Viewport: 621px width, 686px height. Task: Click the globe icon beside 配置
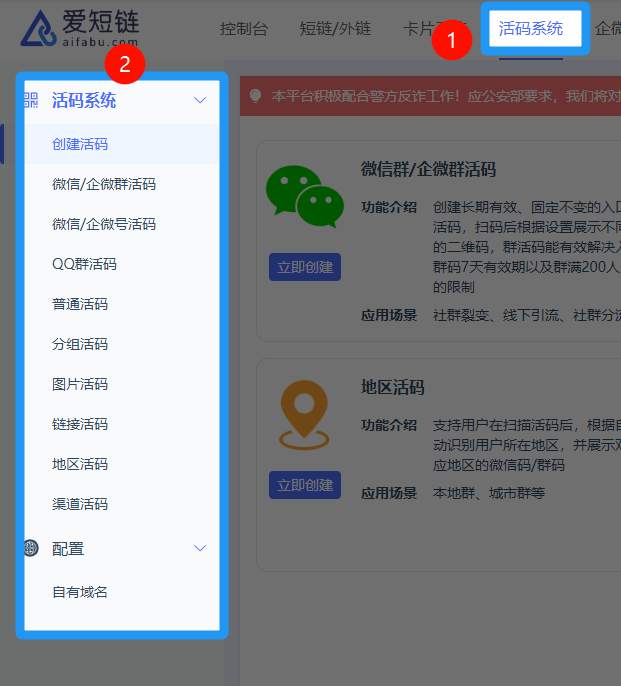coord(31,548)
